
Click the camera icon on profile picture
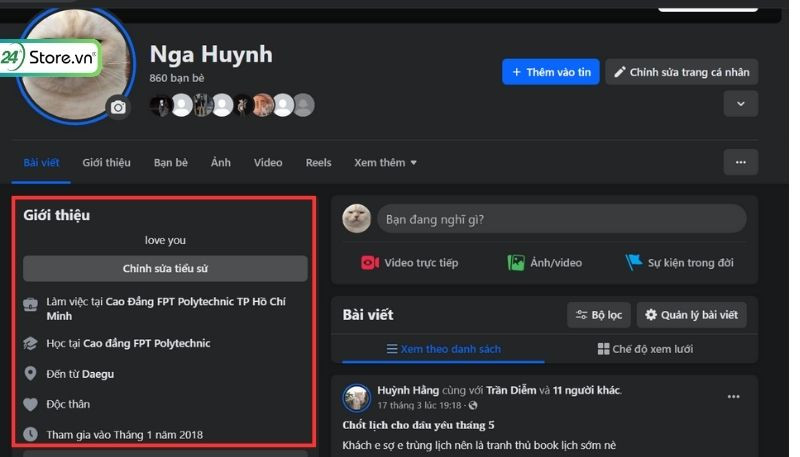119,107
